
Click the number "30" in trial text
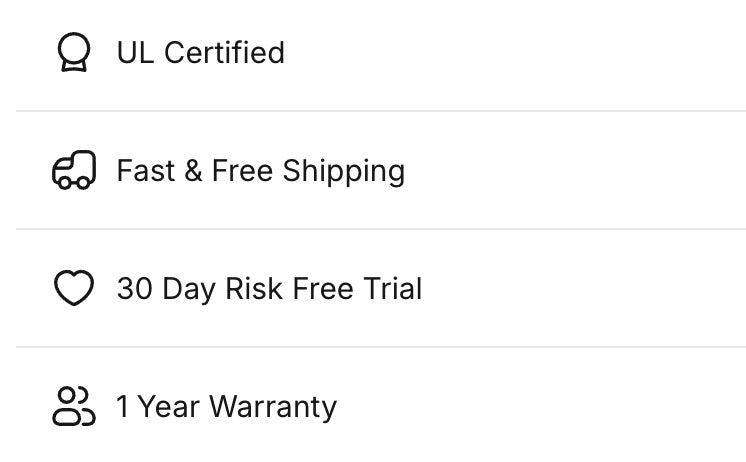[135, 288]
